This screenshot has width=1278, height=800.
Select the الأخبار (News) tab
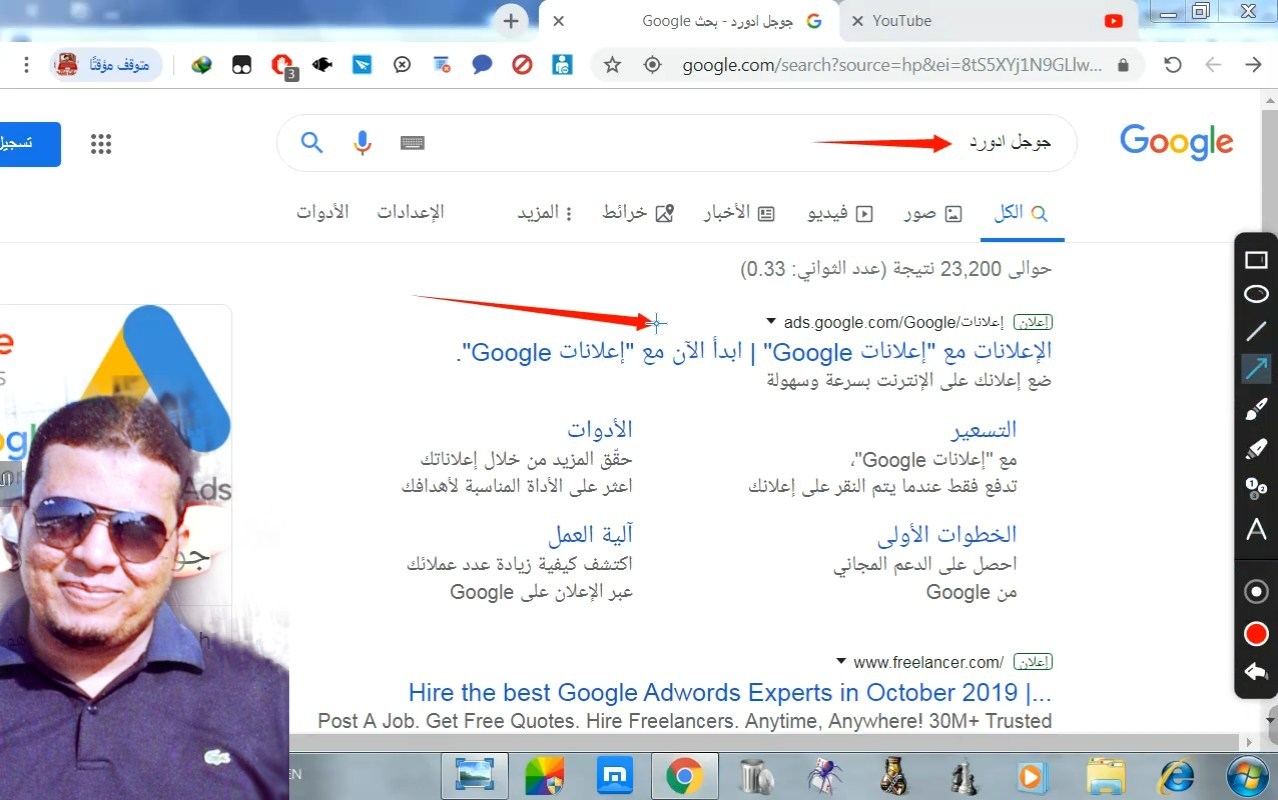[x=738, y=213]
